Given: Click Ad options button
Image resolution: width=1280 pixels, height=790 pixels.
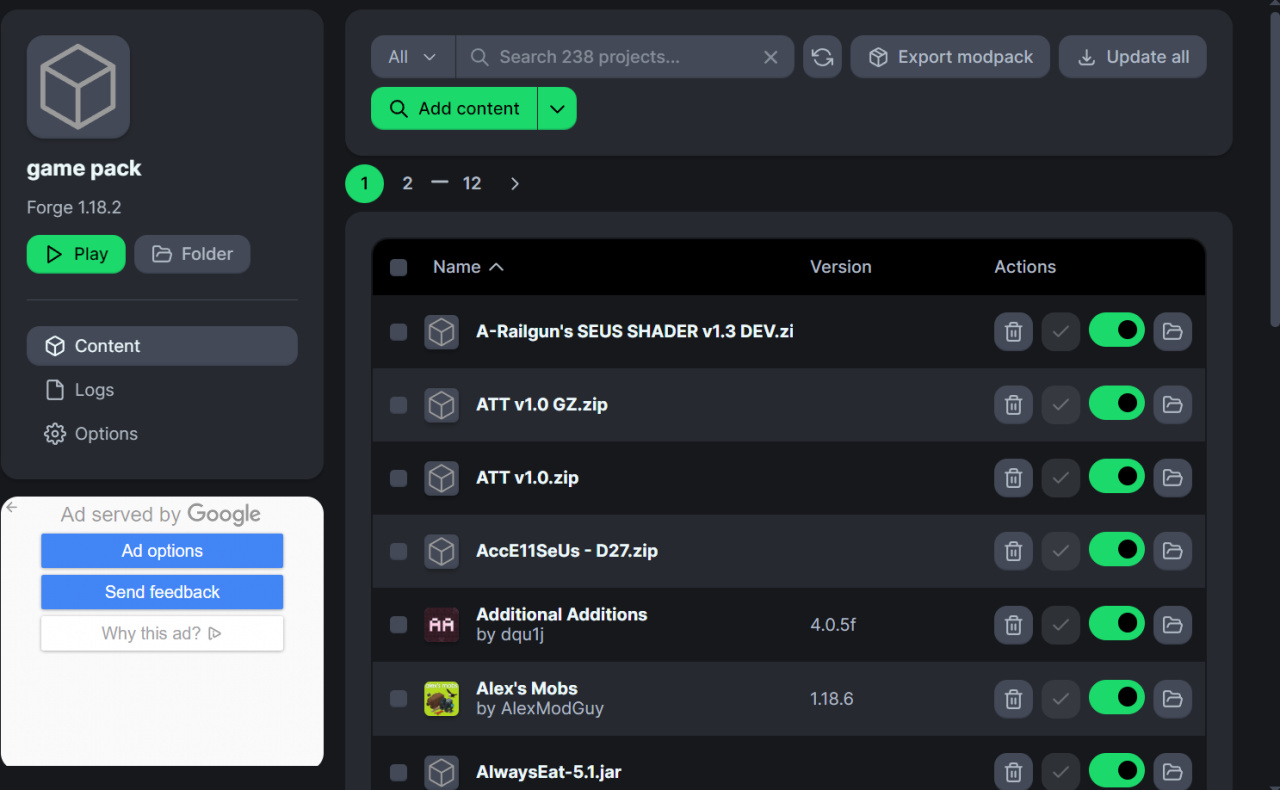Looking at the screenshot, I should pos(162,551).
